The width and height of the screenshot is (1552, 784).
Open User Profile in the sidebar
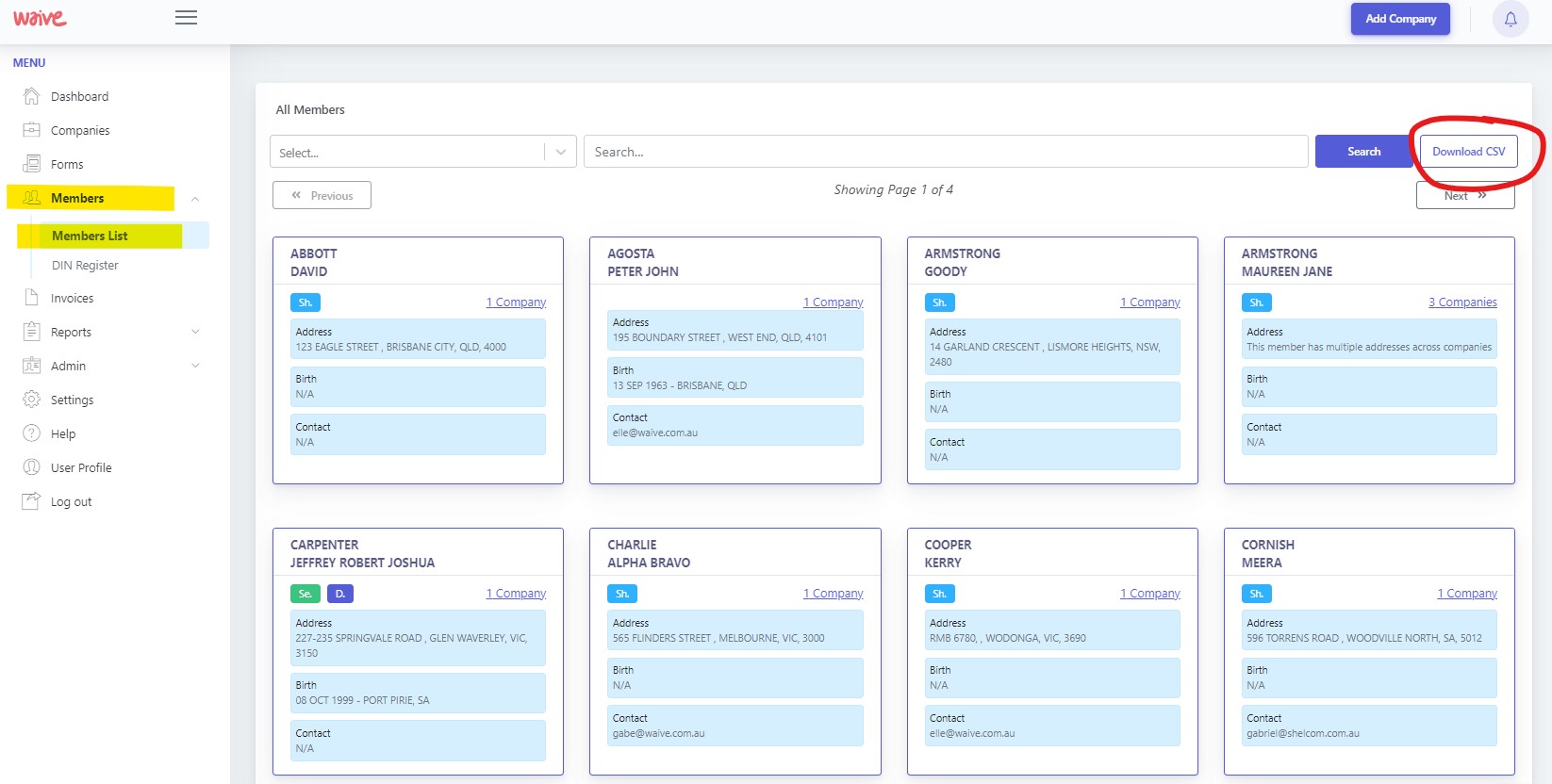tap(81, 467)
